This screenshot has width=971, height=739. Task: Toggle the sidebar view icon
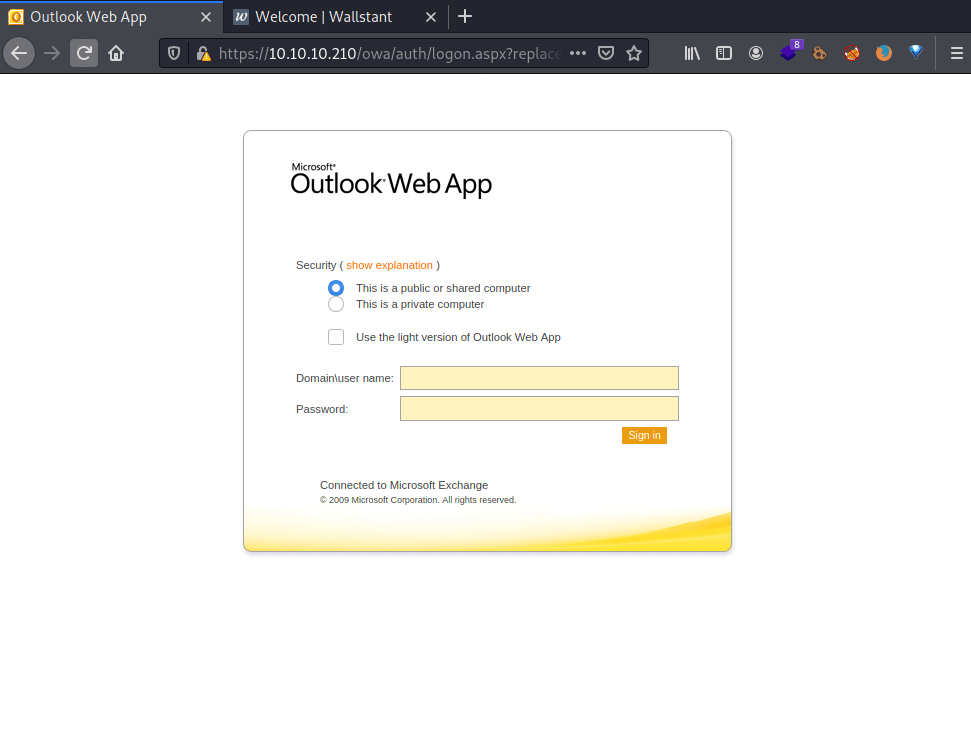coord(724,53)
